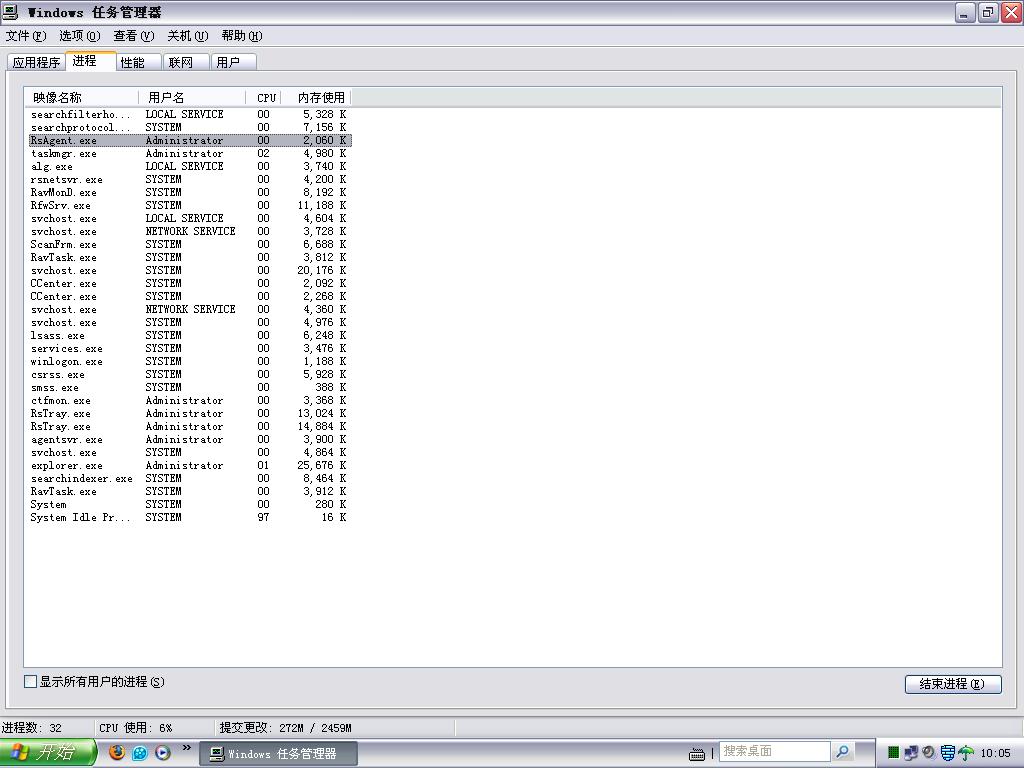Select the RavMonD.exe process row

pyautogui.click(x=189, y=193)
